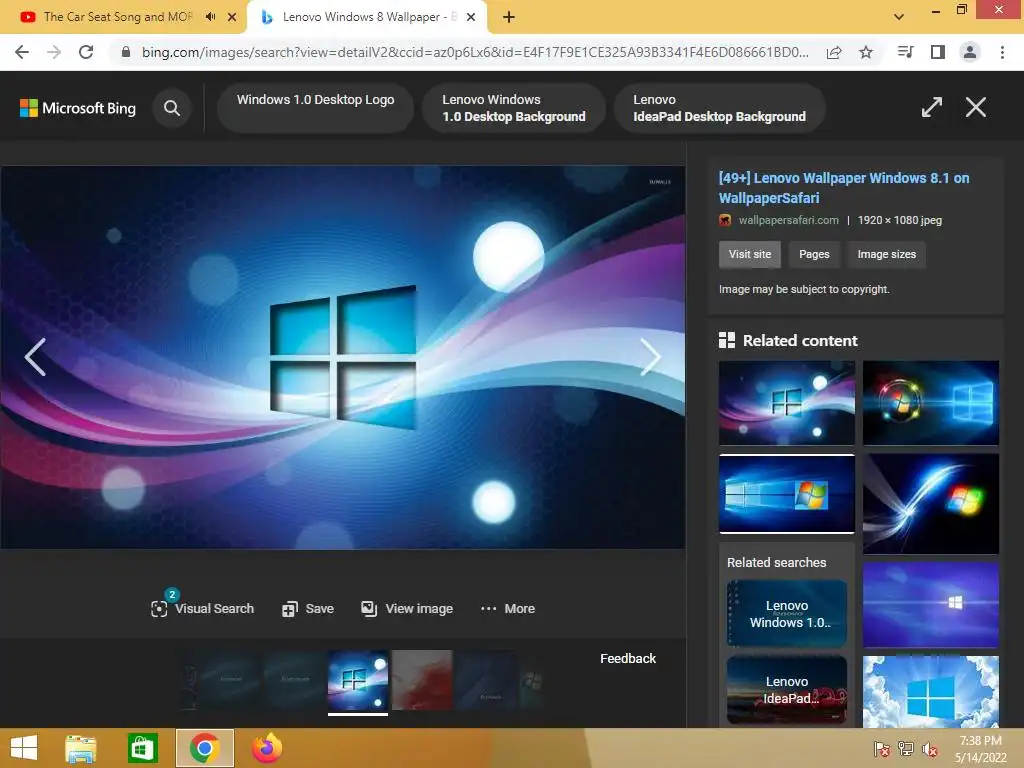Open the Pages button
Viewport: 1024px width, 768px height.
tap(814, 254)
